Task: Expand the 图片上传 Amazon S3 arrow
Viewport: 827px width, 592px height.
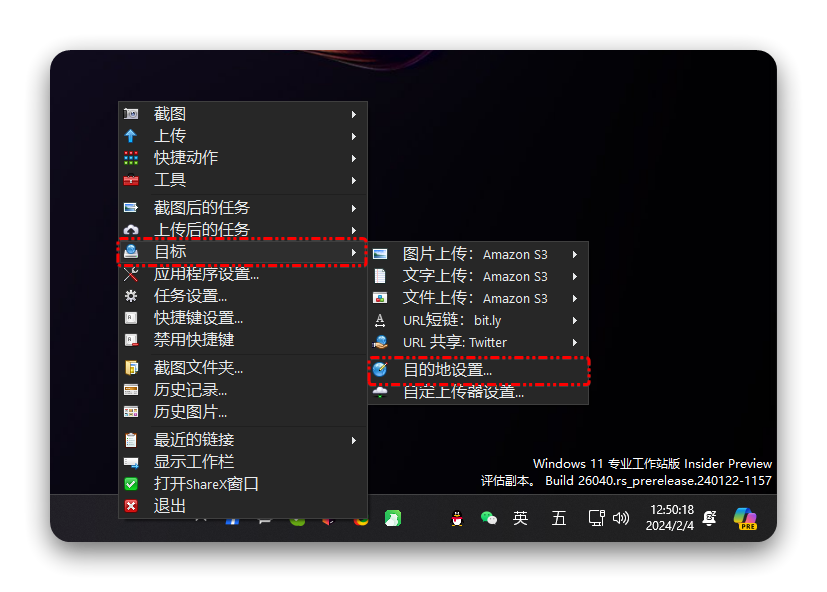Action: (575, 254)
